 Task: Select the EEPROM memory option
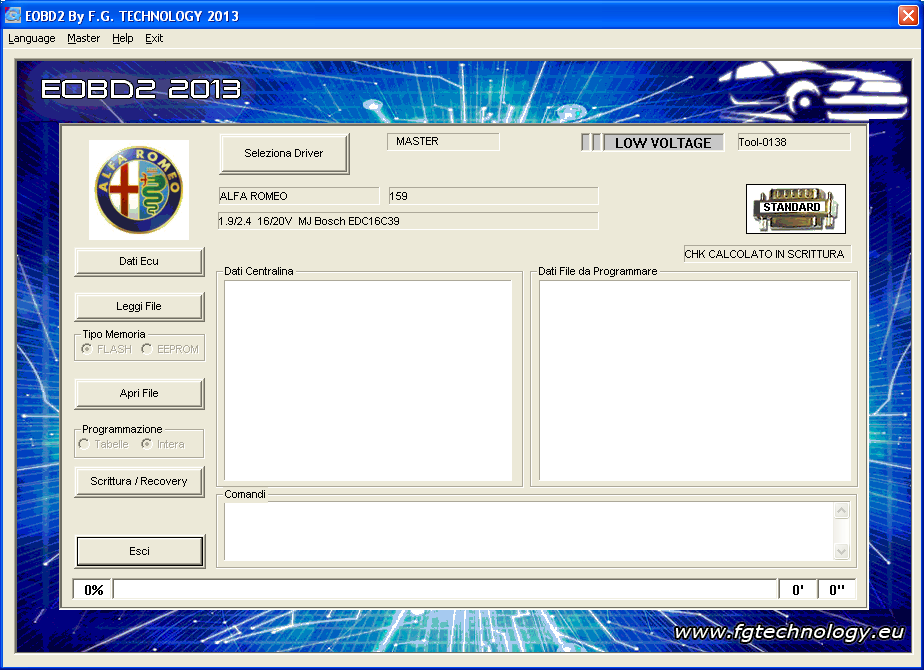pos(147,349)
